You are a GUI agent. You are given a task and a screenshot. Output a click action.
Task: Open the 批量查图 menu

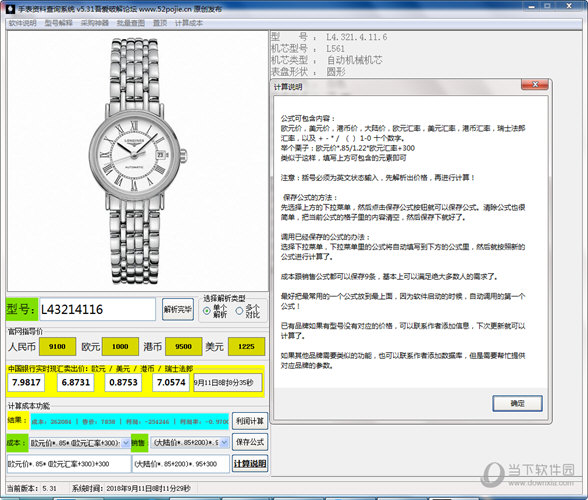tap(130, 23)
